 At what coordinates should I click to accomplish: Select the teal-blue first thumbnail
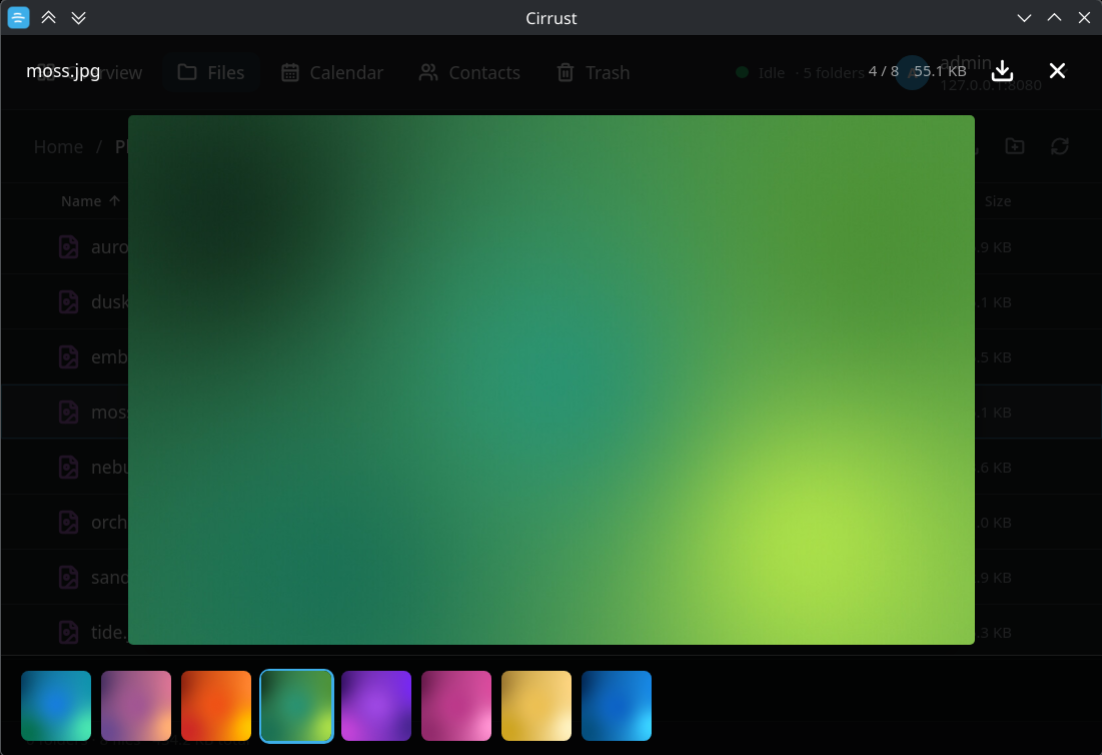pyautogui.click(x=56, y=706)
